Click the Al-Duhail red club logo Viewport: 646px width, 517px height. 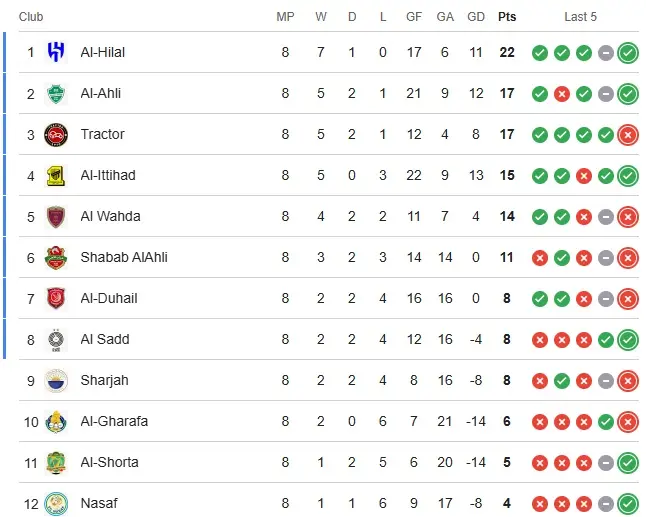point(56,298)
